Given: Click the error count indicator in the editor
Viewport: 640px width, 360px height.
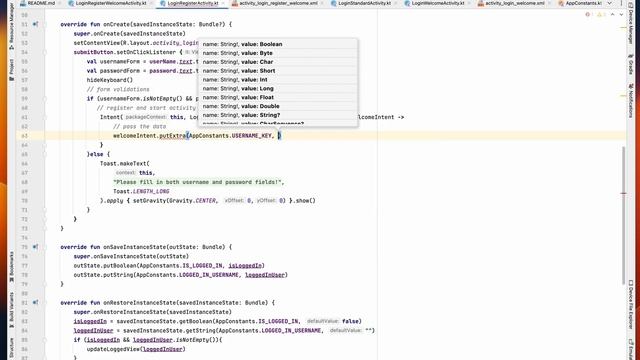Looking at the screenshot, I should click(x=589, y=14).
